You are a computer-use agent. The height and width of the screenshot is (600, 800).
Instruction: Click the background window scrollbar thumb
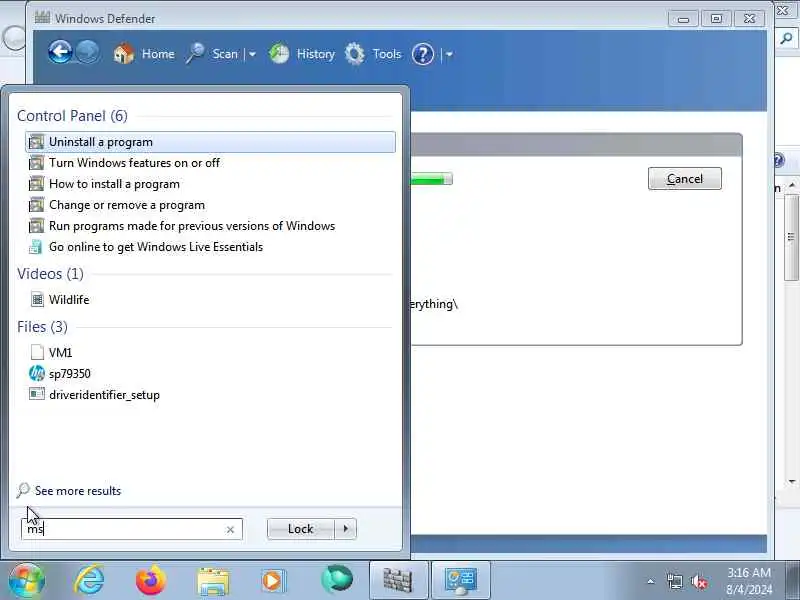(792, 237)
